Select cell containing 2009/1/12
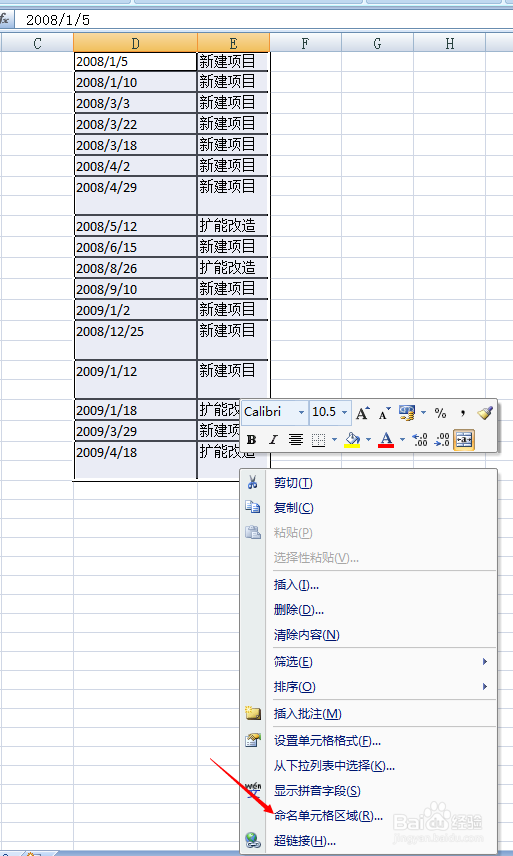 pyautogui.click(x=135, y=379)
